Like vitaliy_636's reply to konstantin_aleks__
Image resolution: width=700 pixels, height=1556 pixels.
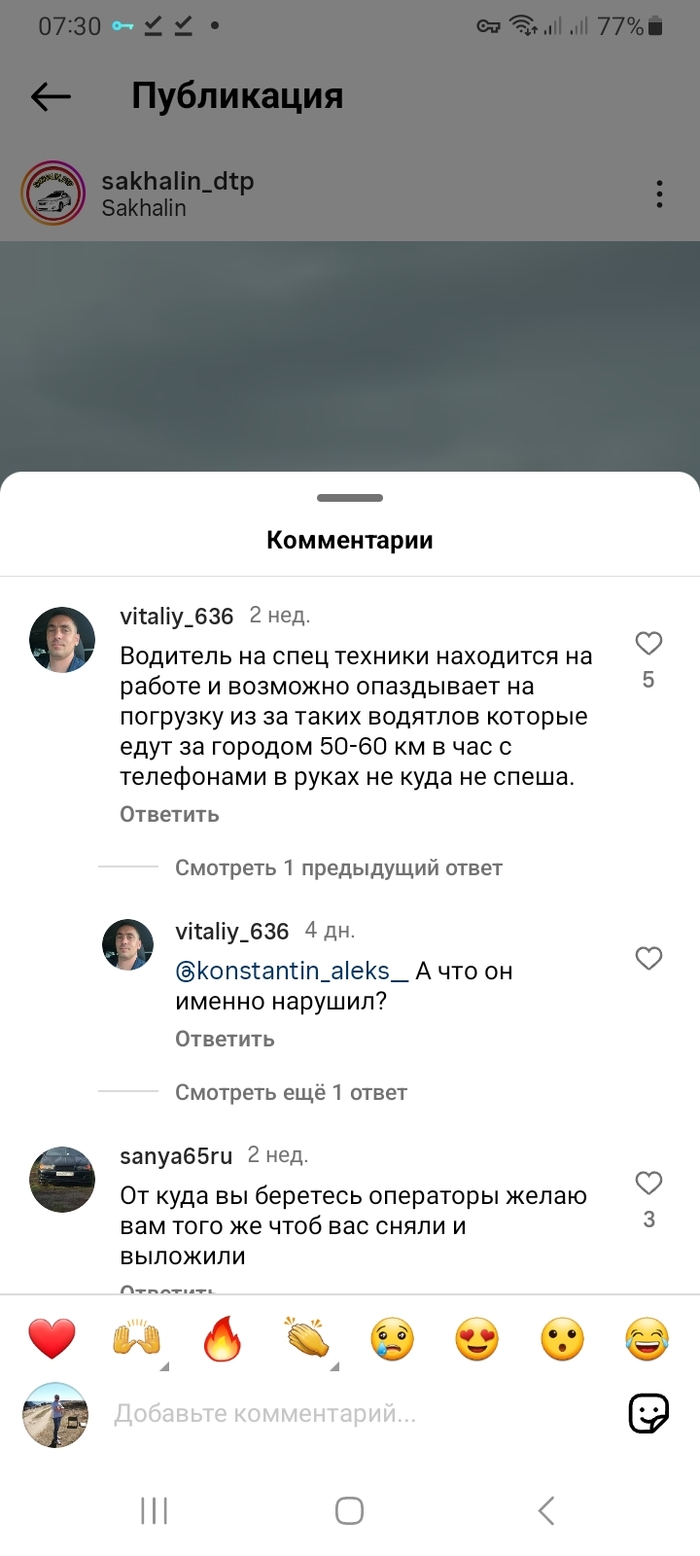pos(649,958)
